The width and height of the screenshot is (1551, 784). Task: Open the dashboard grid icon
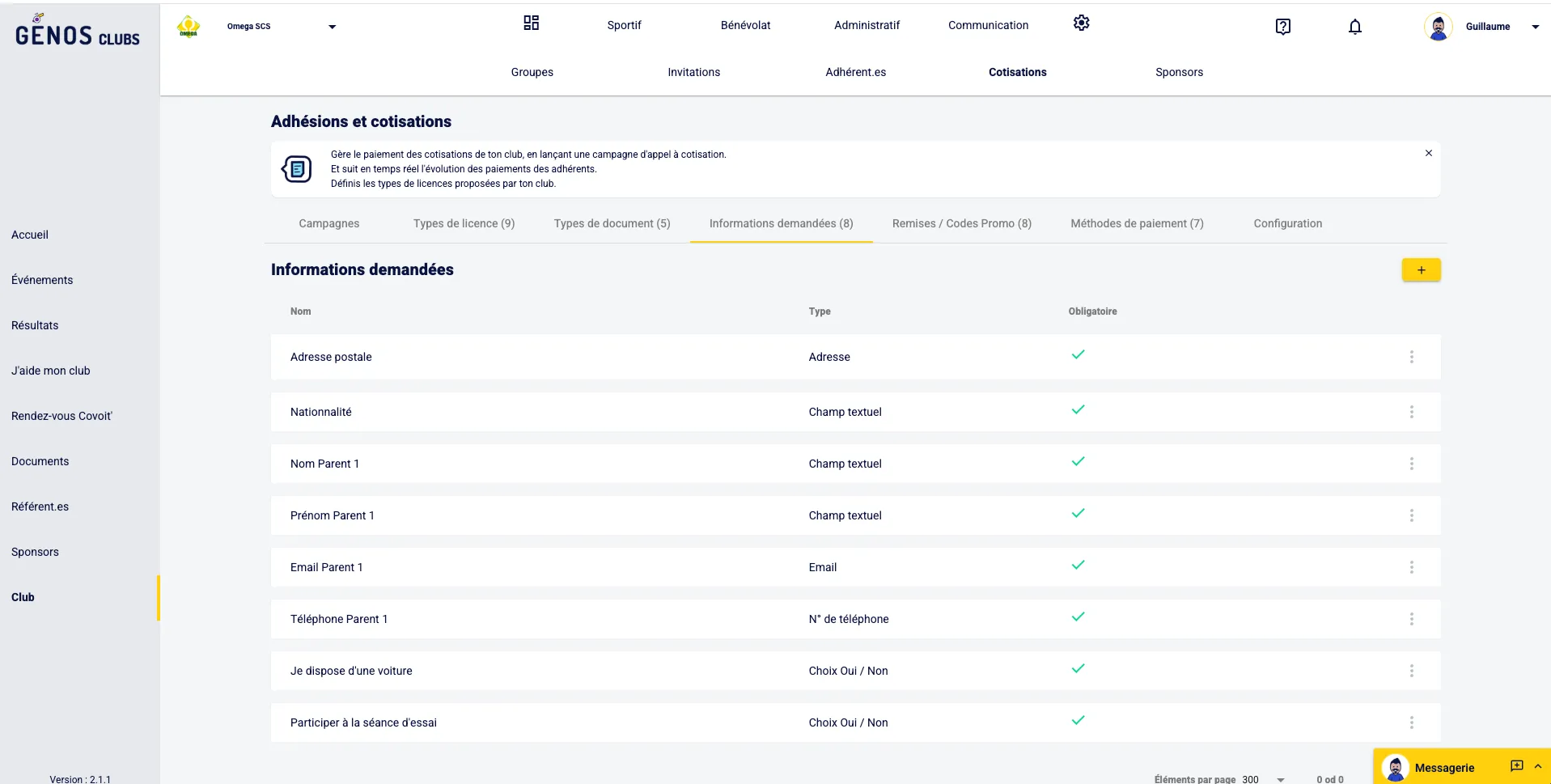[531, 23]
